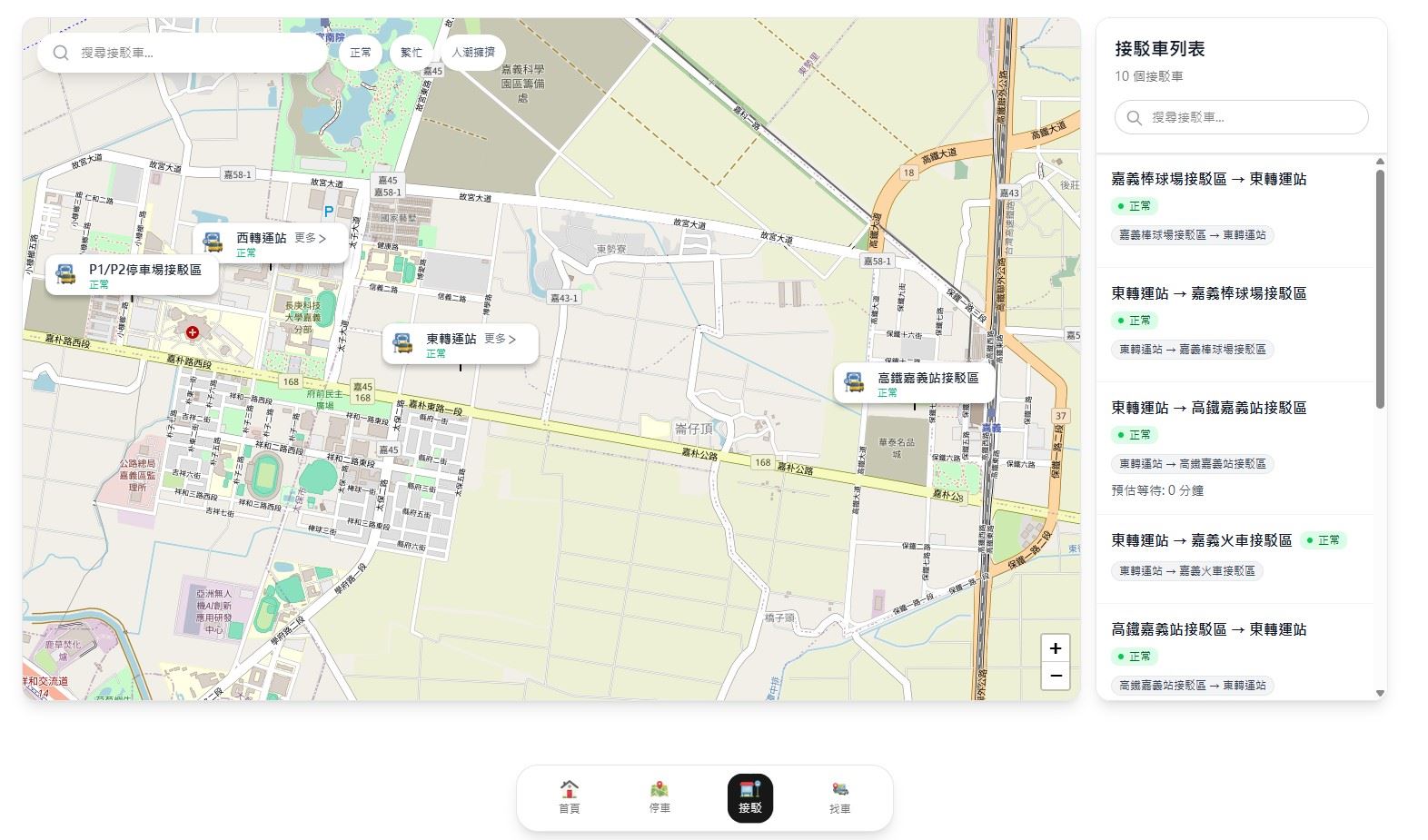Toggle the 人潮擁擠 status filter chip
This screenshot has width=1428, height=840.
(x=472, y=53)
